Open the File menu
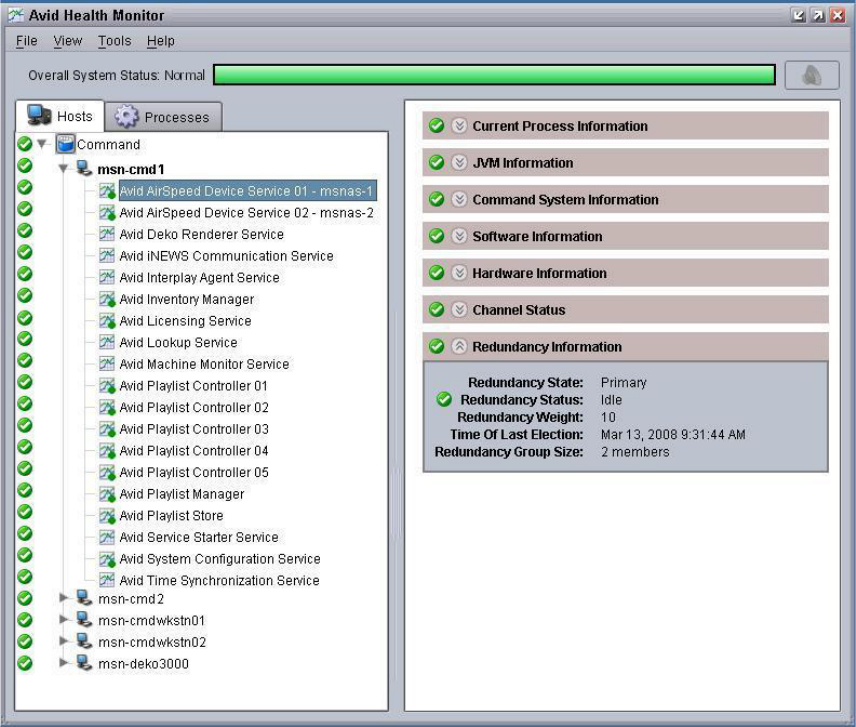 (x=27, y=41)
